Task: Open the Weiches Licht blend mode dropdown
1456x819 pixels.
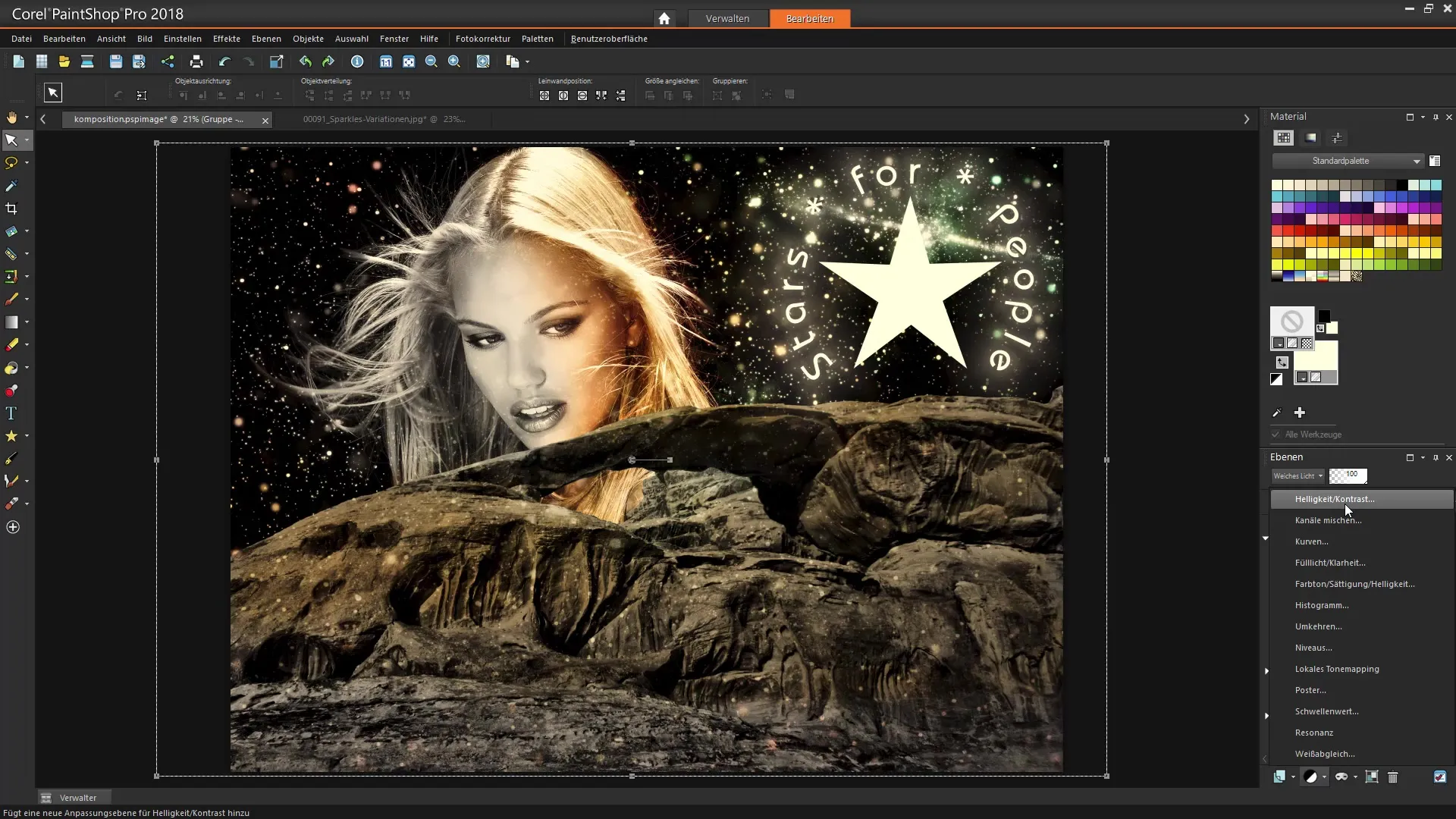Action: click(1298, 475)
